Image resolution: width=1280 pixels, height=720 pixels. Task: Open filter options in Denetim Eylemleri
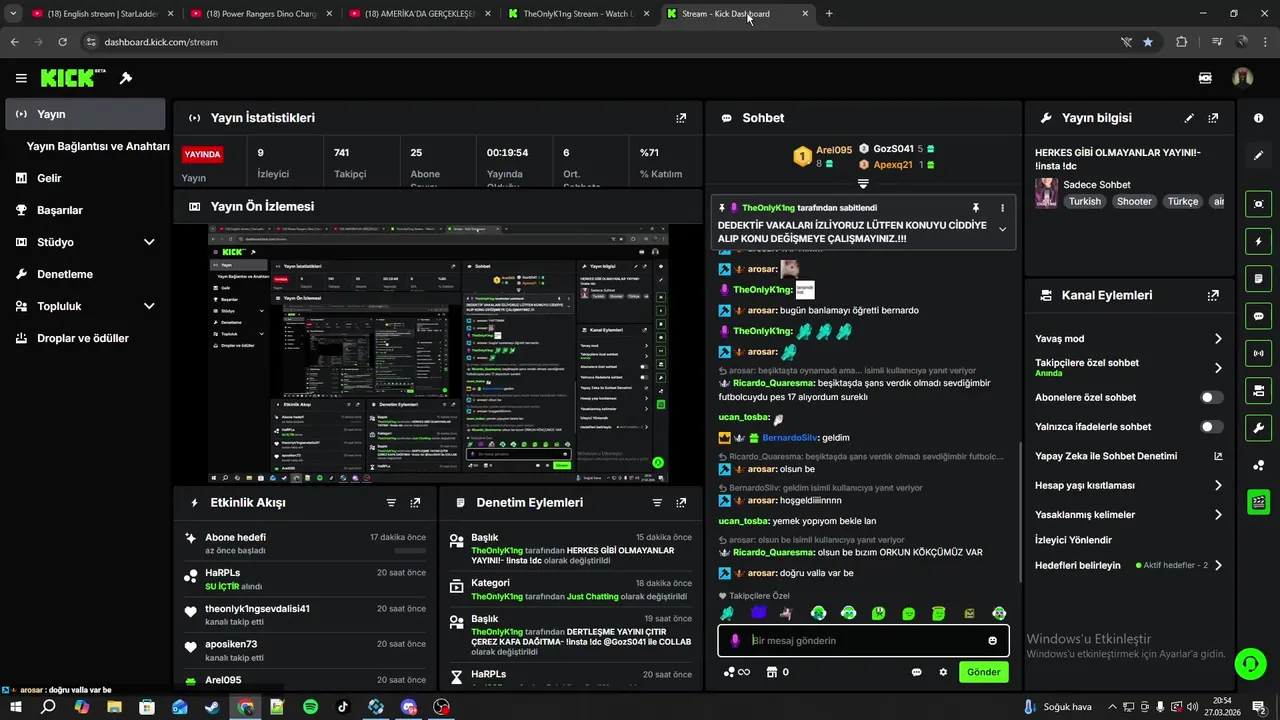657,503
